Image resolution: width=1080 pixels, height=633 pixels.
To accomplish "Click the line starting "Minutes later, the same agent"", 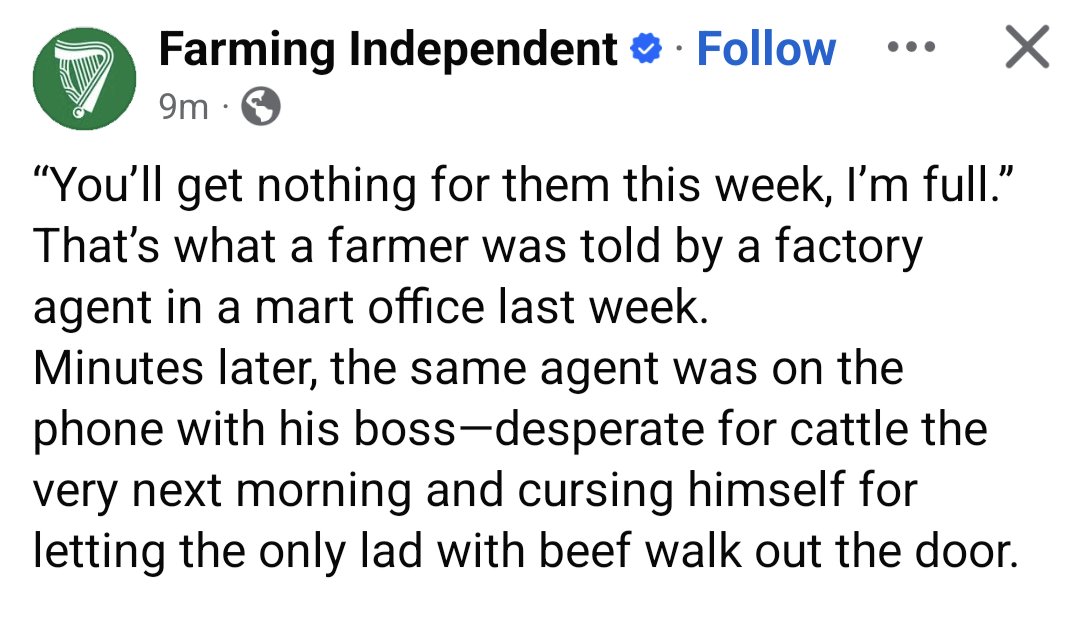I will point(468,368).
